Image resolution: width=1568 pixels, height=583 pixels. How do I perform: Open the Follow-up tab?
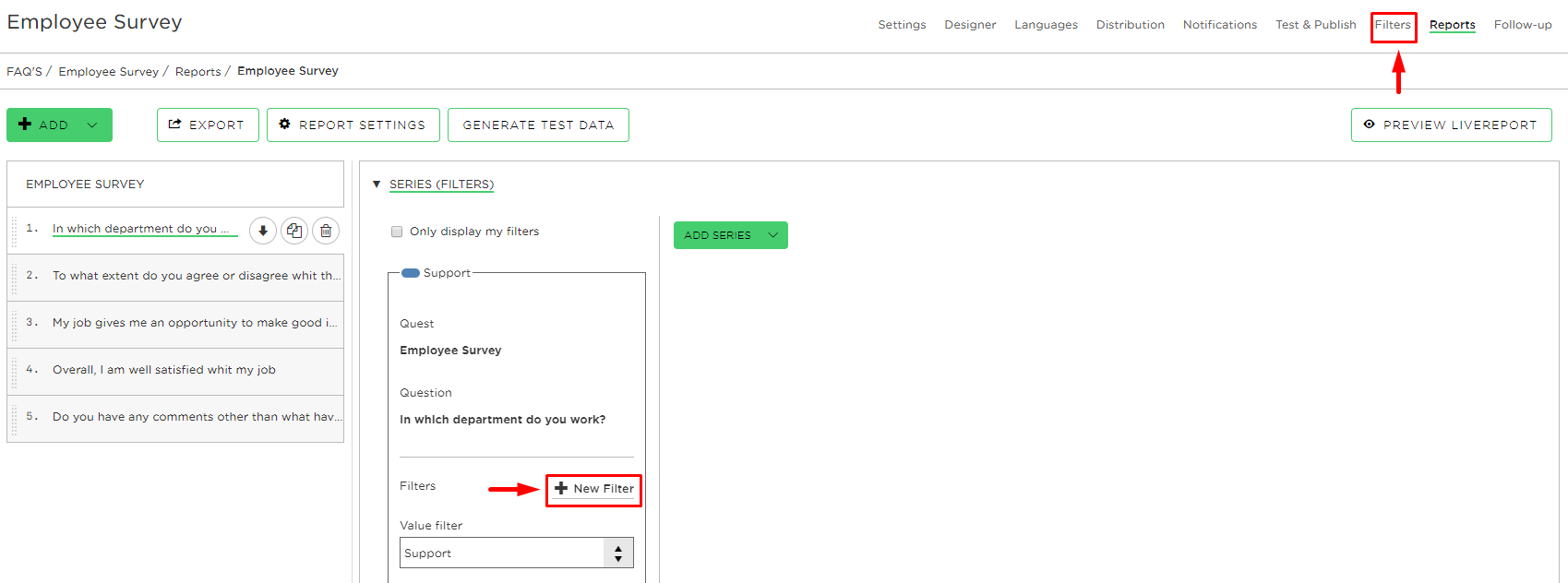point(1523,25)
